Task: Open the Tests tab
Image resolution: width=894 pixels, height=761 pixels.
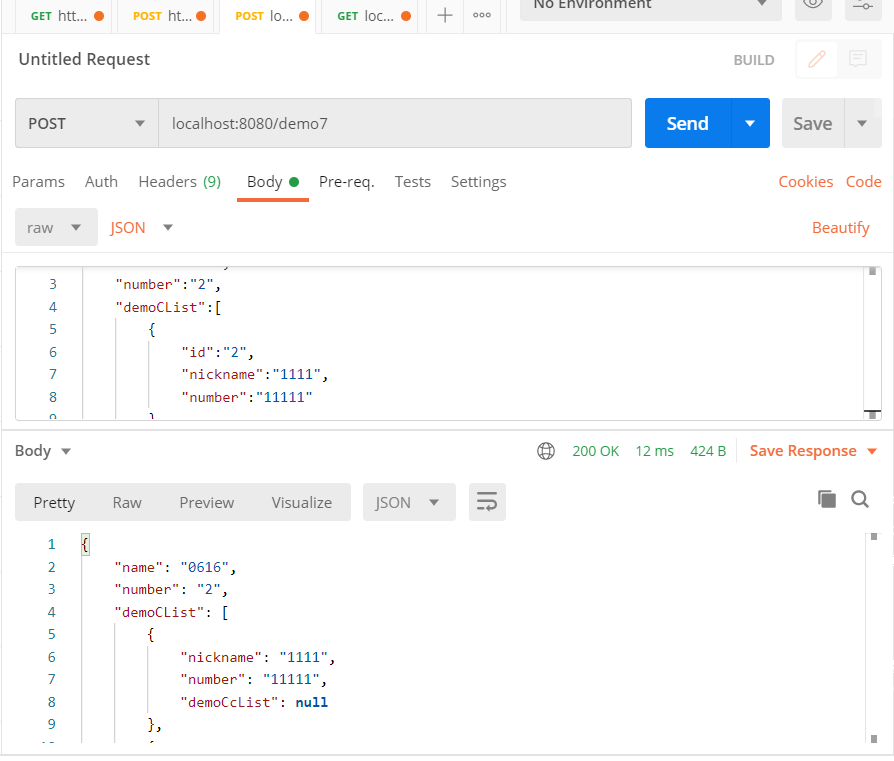Action: 413,181
